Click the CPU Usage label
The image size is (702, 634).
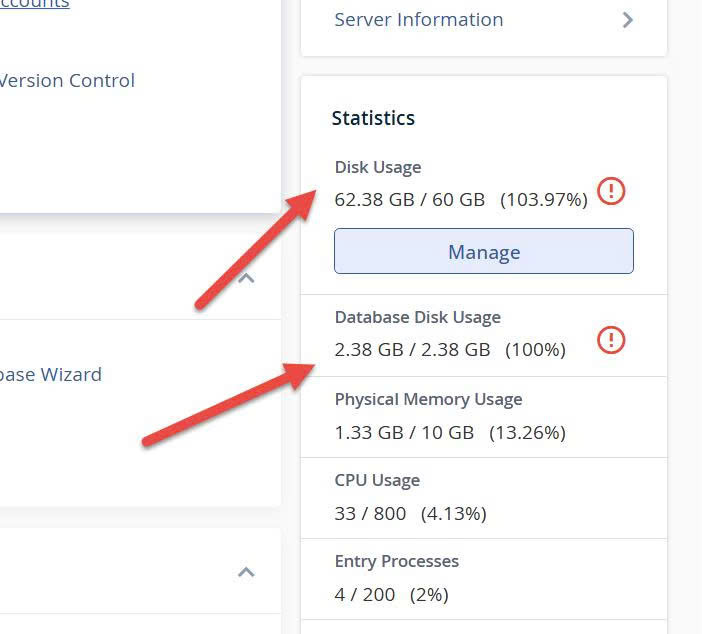pyautogui.click(x=377, y=480)
